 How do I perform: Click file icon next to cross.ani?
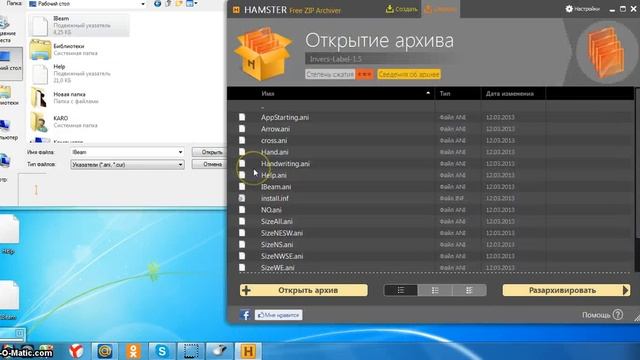(242, 140)
